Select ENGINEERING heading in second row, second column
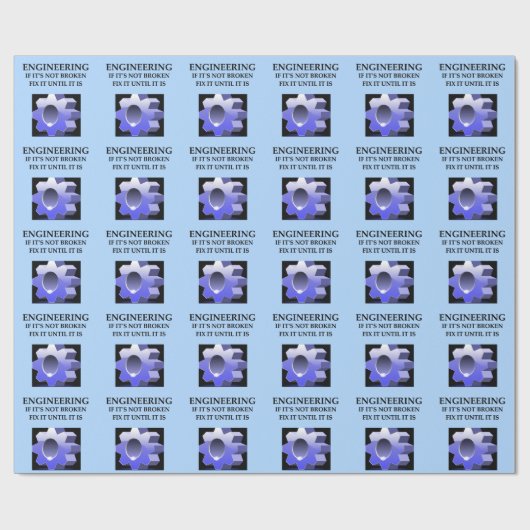The image size is (530, 530). (139, 150)
